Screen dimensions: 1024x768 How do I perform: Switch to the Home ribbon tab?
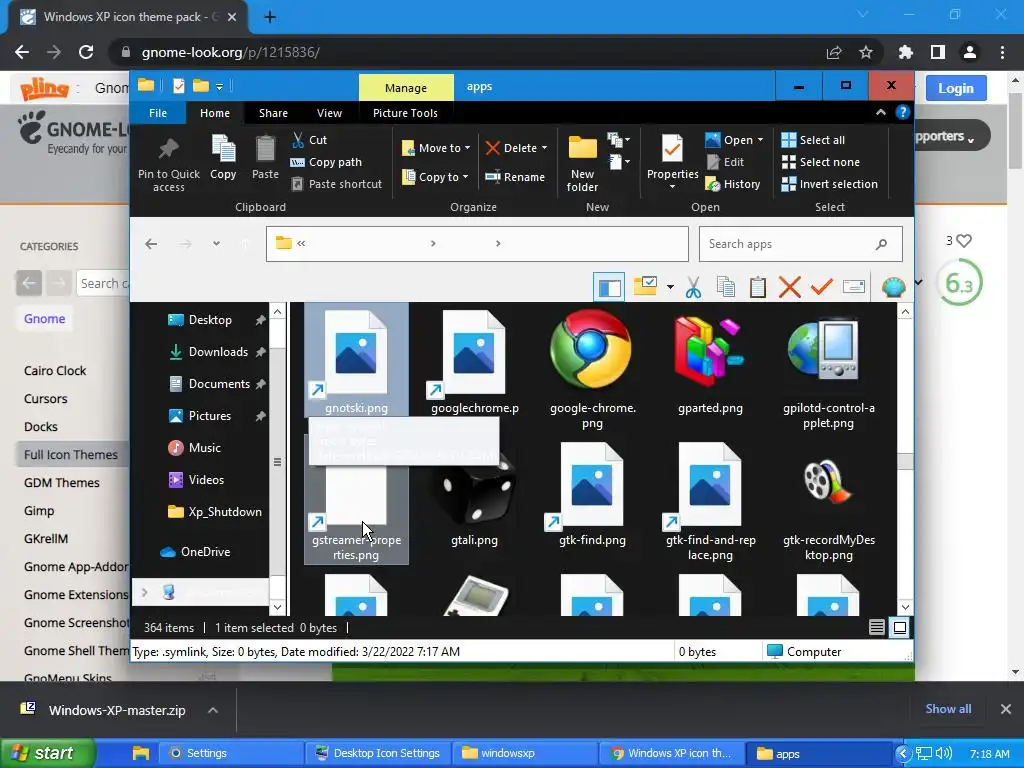click(x=215, y=113)
